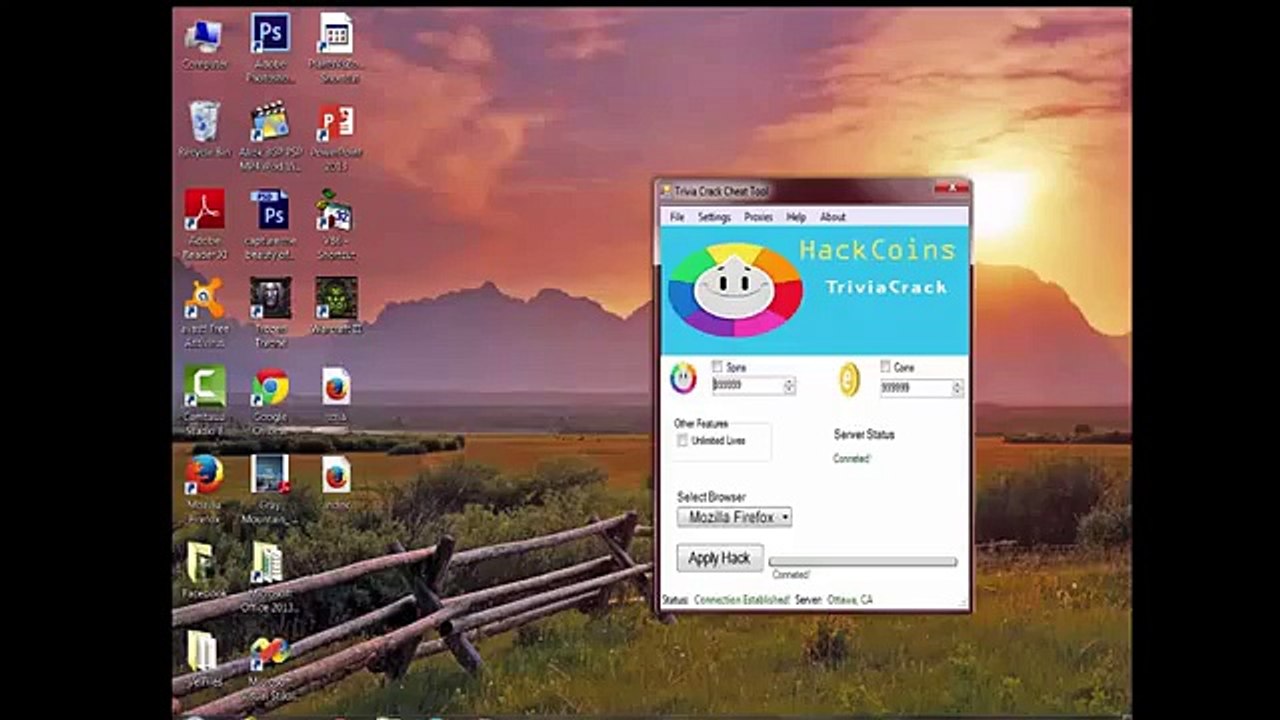Image resolution: width=1280 pixels, height=720 pixels.
Task: Click the 'Select Browser' label
Action: click(711, 497)
